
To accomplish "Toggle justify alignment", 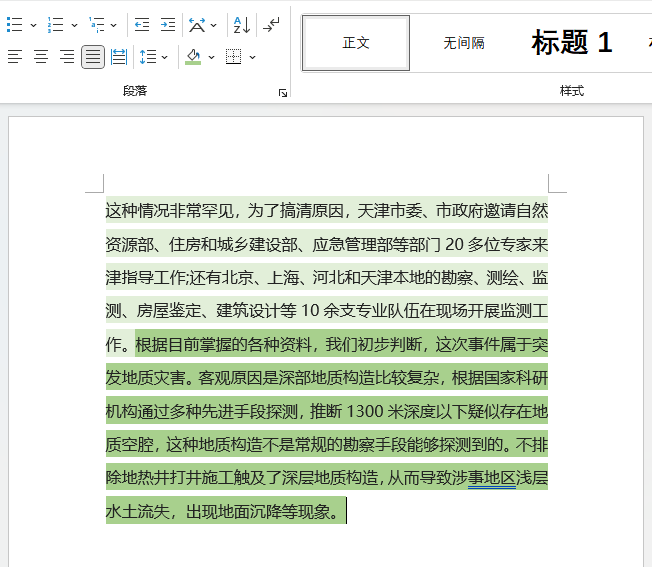I will 93,57.
